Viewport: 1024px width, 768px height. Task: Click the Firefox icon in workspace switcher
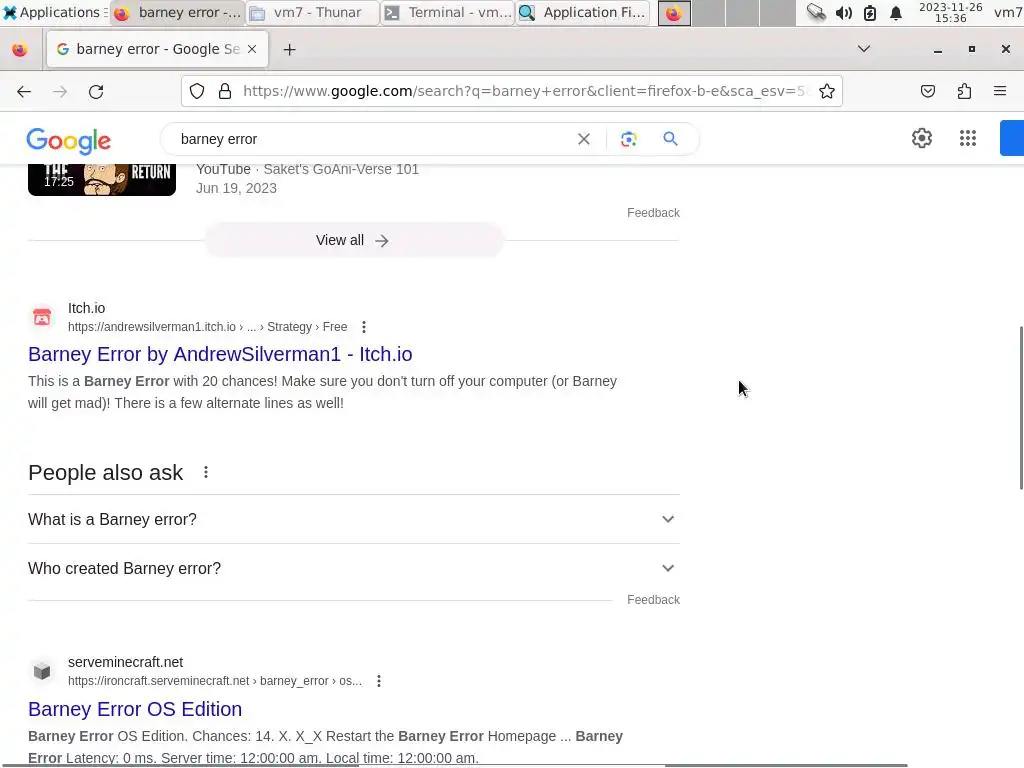pyautogui.click(x=674, y=12)
